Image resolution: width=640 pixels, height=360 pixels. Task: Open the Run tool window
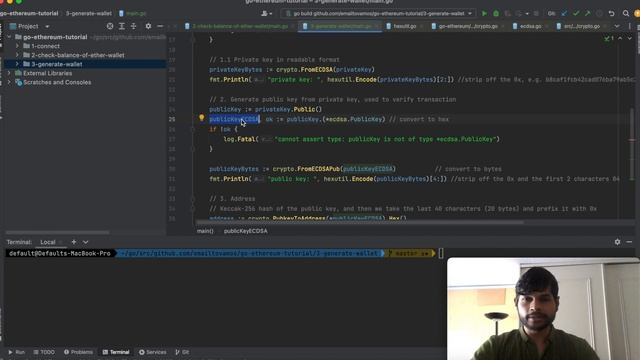[16, 352]
